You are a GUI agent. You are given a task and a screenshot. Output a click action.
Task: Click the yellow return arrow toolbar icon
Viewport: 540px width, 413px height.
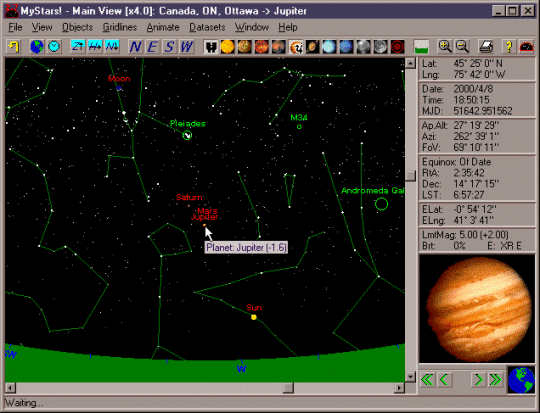click(14, 47)
